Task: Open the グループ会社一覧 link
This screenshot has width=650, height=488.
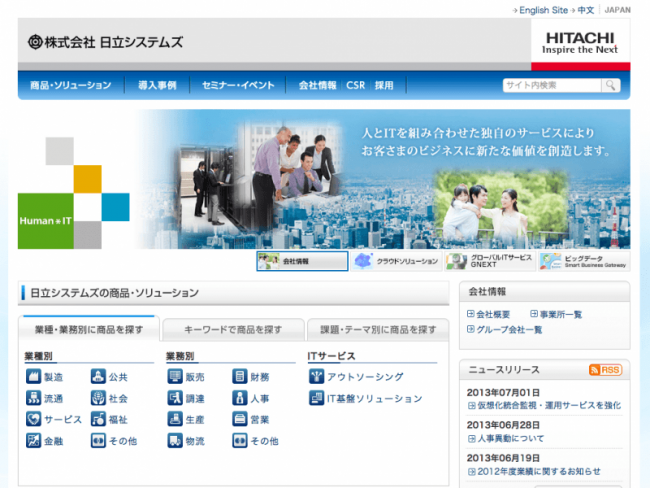Action: click(509, 329)
